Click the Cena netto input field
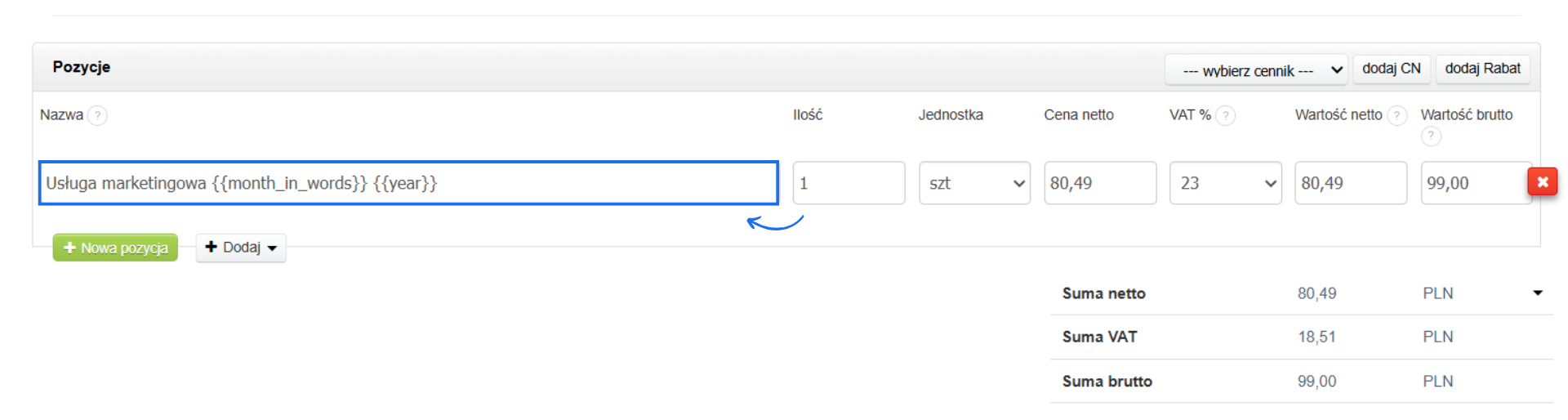The height and width of the screenshot is (420, 1568). [1099, 183]
